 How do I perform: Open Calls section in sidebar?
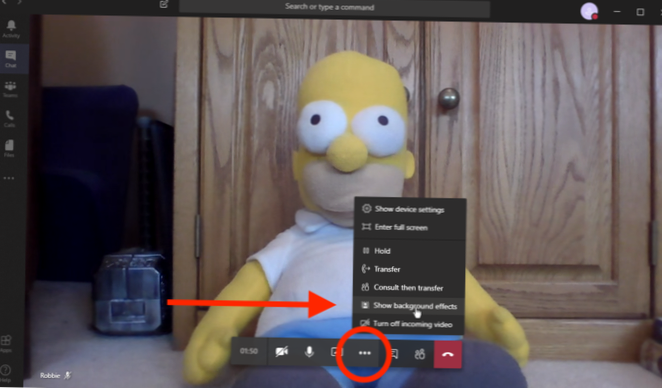[10, 119]
